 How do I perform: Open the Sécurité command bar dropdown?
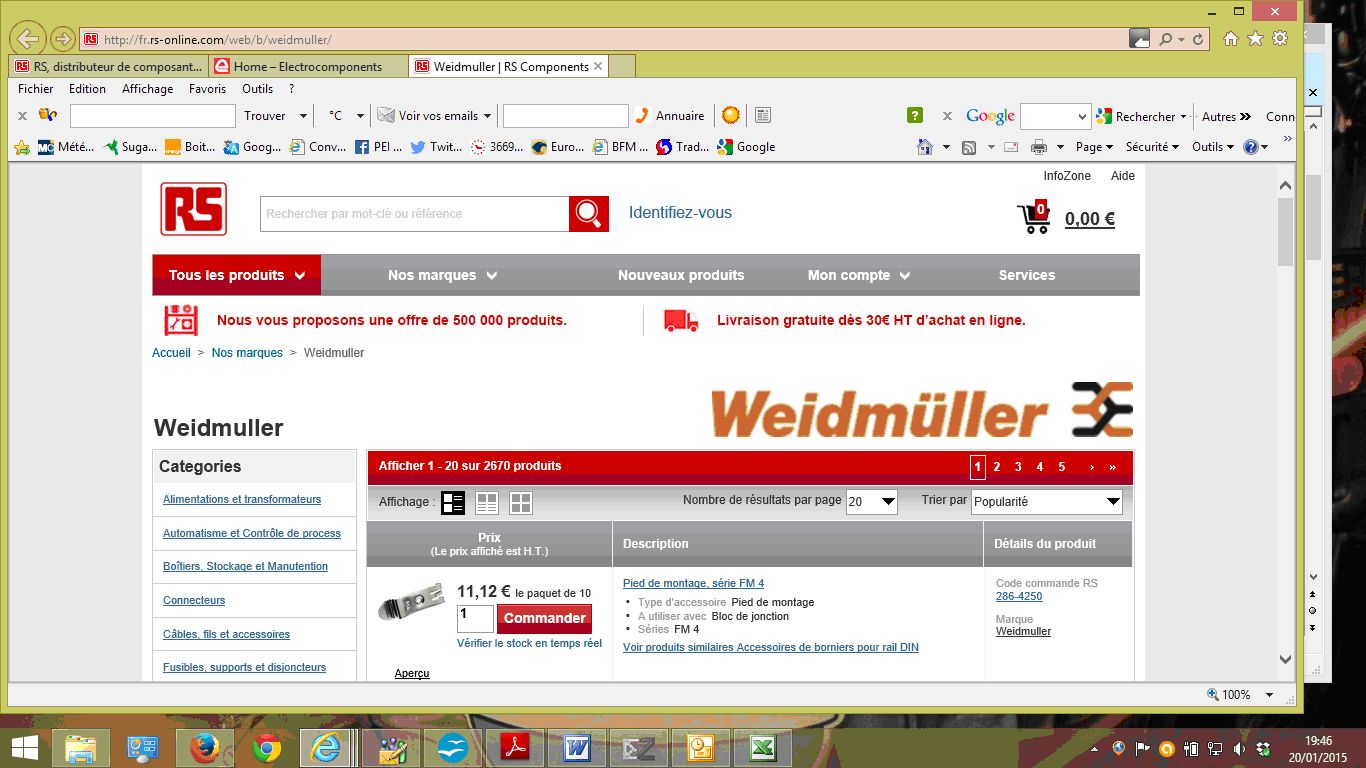click(x=1153, y=147)
